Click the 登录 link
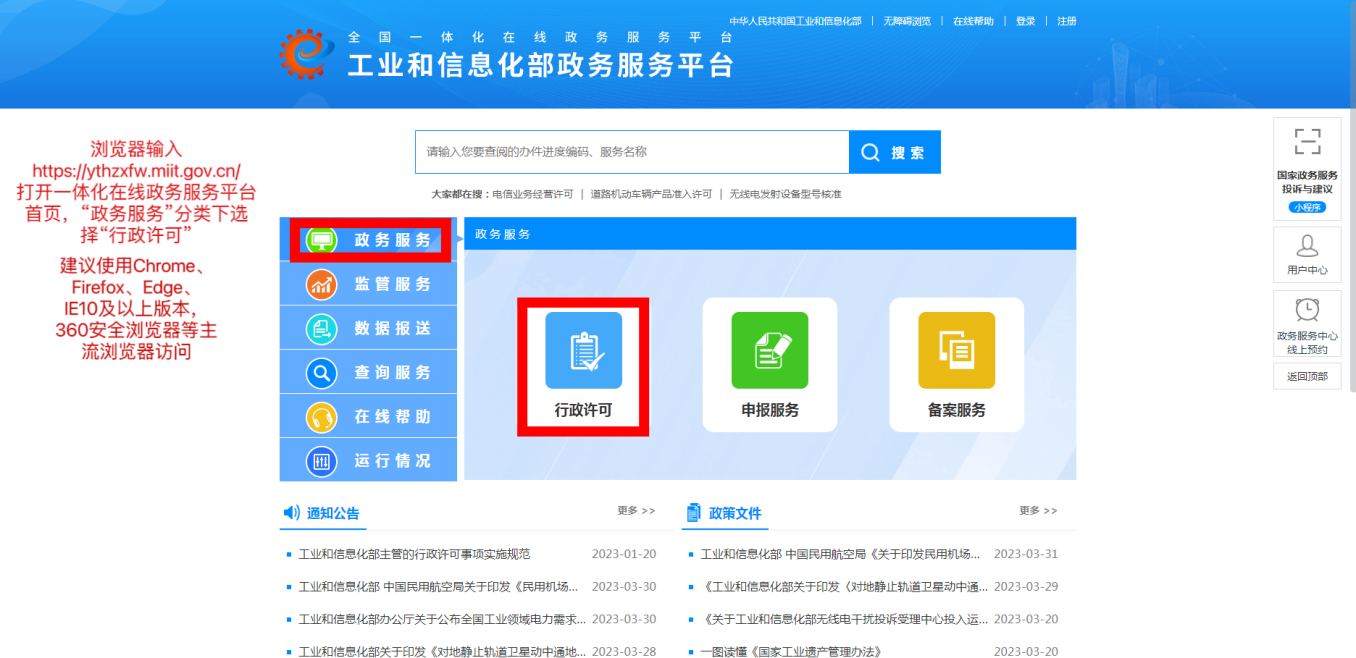The width and height of the screenshot is (1356, 658). pos(1025,21)
